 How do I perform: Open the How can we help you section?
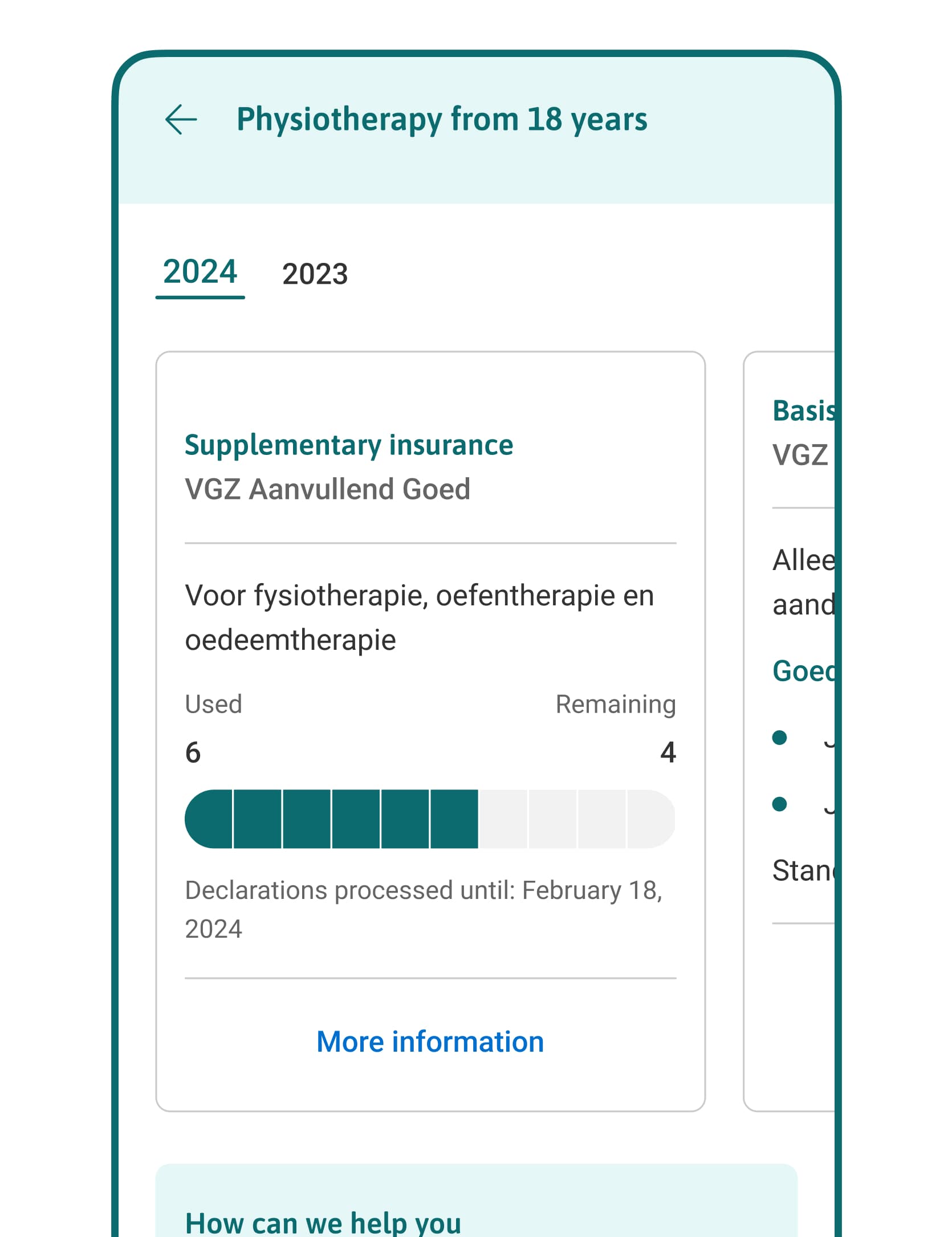pos(323,1222)
